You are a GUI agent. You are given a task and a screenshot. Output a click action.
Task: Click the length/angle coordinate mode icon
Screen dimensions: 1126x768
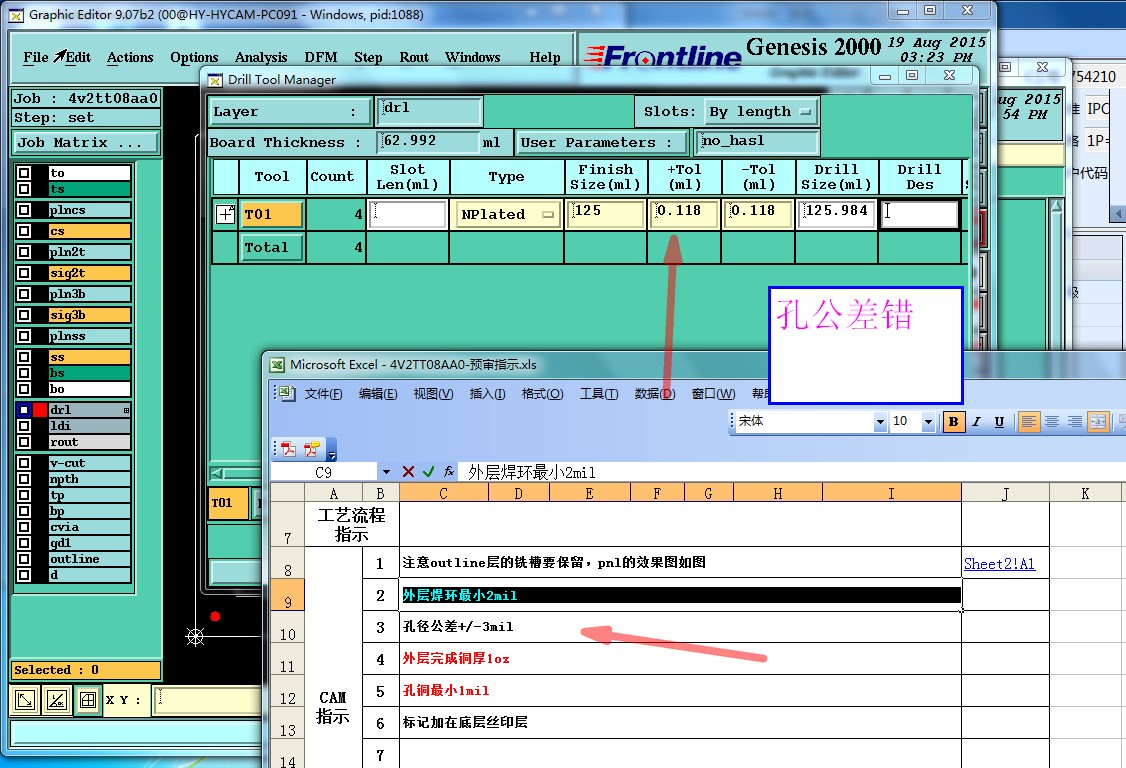click(x=57, y=700)
